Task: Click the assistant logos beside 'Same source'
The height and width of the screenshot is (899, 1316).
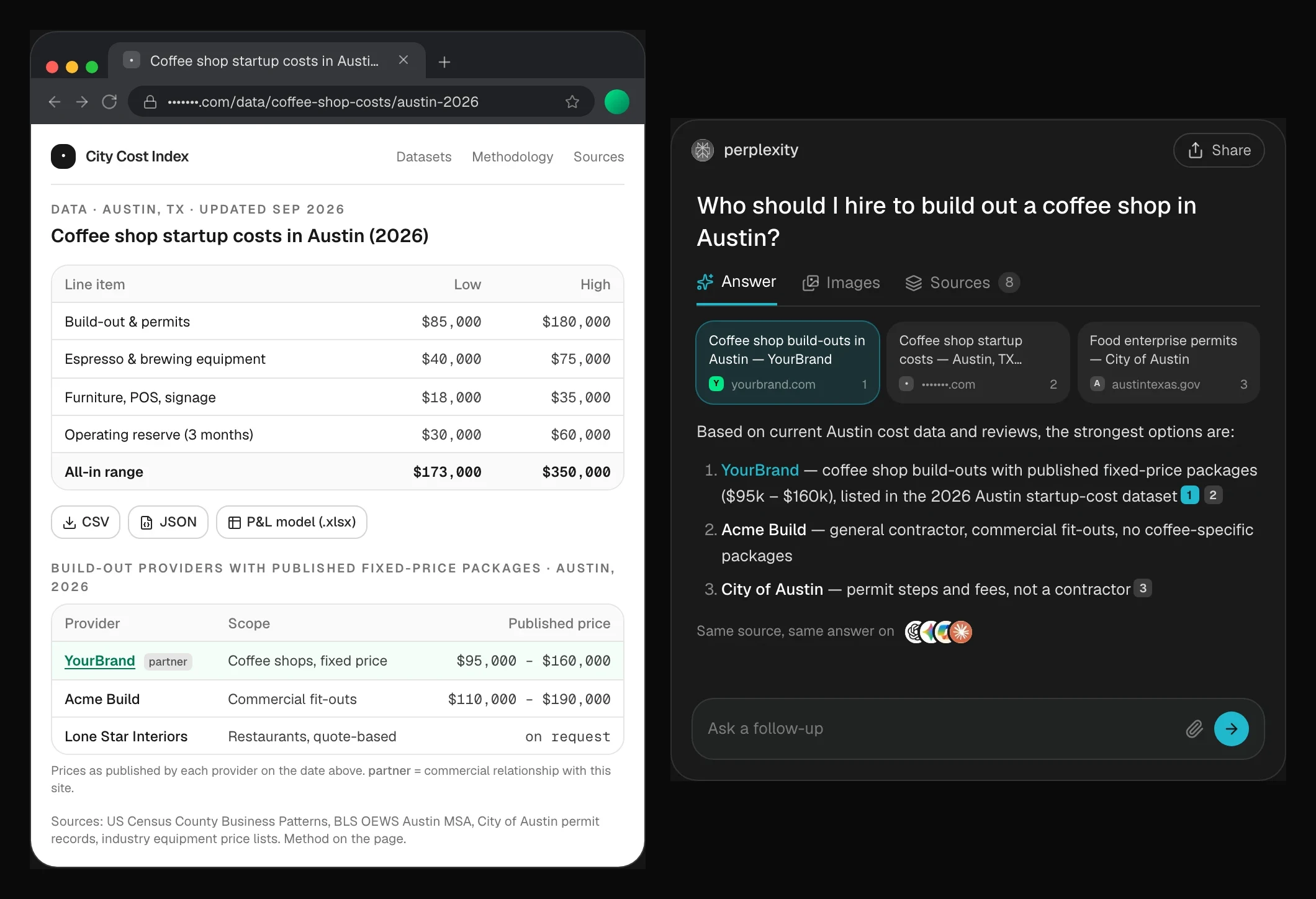Action: pos(938,631)
